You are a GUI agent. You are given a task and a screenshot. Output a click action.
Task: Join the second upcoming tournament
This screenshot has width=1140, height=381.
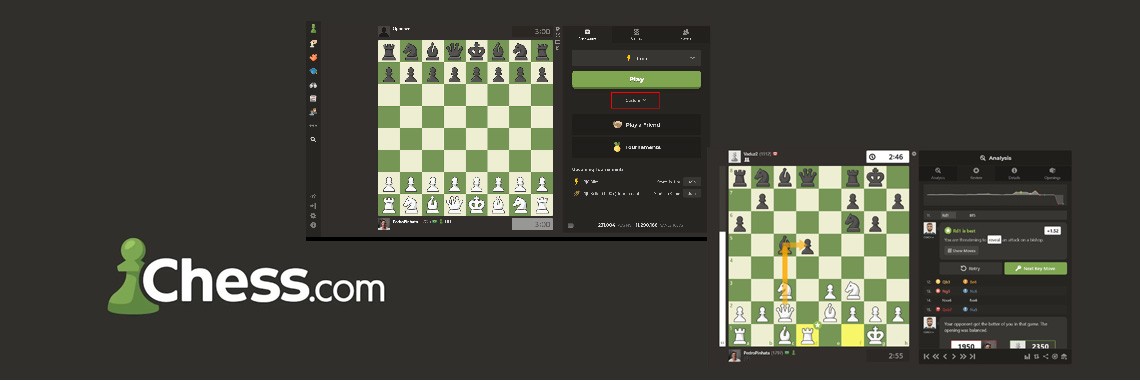(692, 193)
